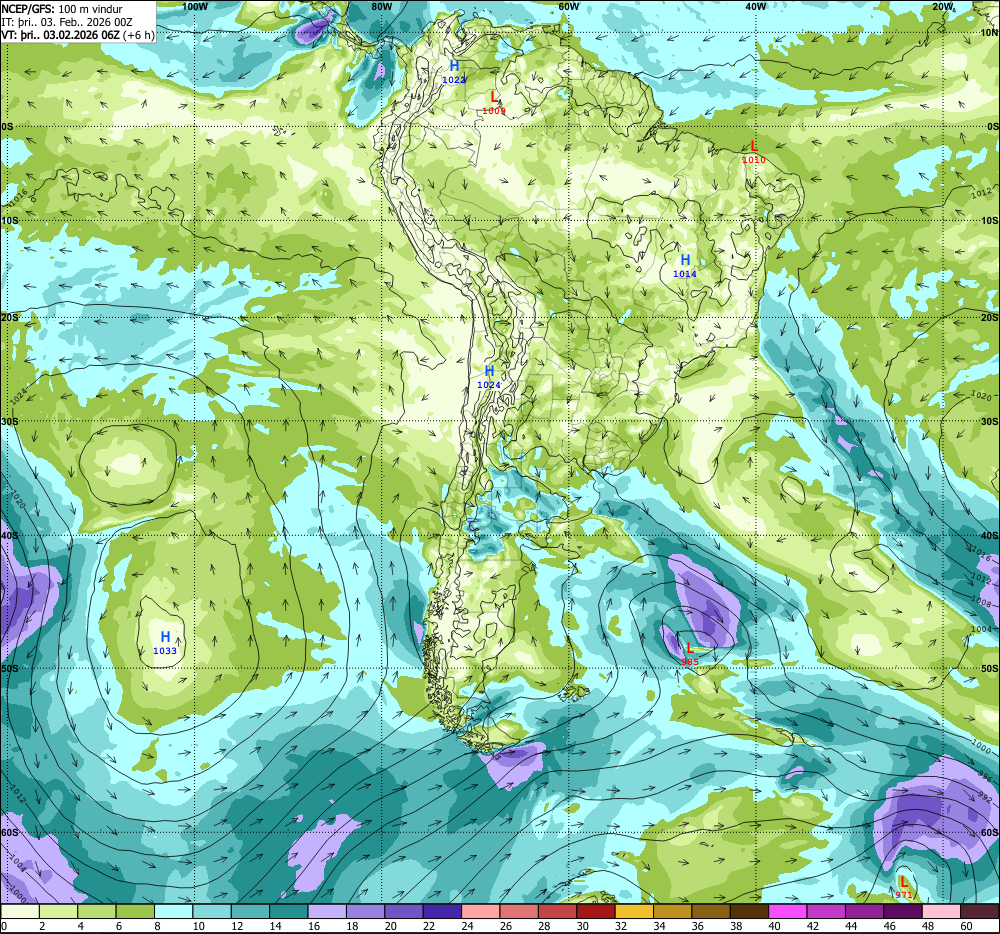Select the 0–2 legend color swatch
Image resolution: width=1000 pixels, height=934 pixels.
(x=20, y=911)
